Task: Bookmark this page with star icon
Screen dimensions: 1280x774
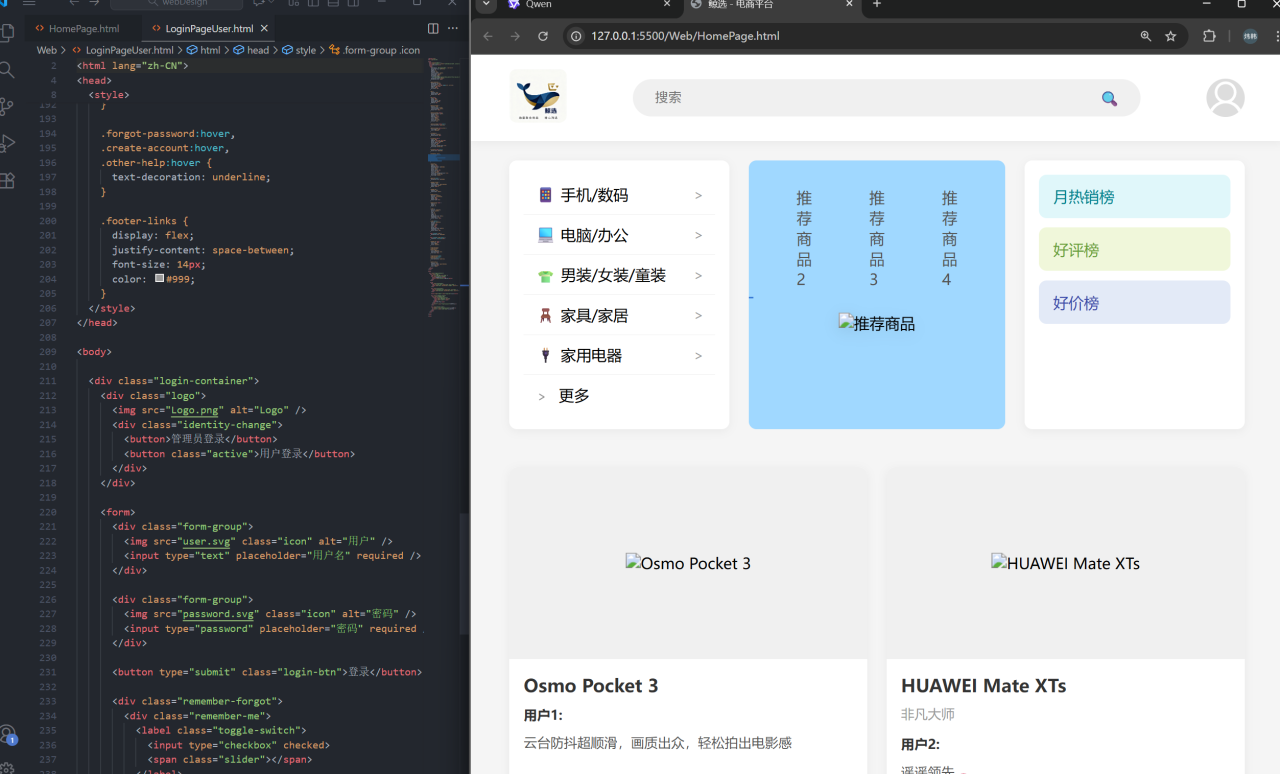Action: click(x=1171, y=36)
